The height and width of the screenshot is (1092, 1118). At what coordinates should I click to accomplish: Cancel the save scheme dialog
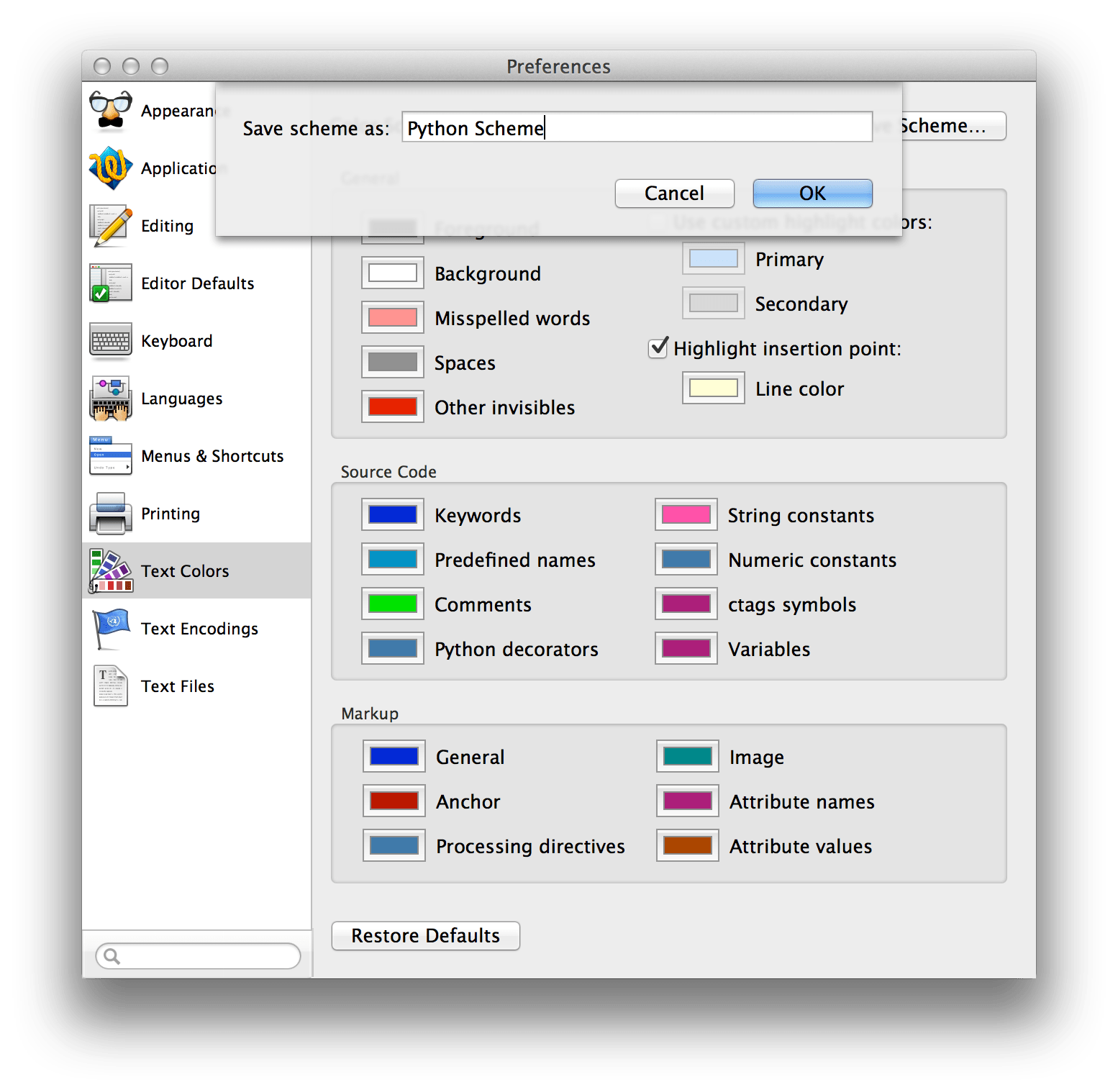[x=673, y=193]
